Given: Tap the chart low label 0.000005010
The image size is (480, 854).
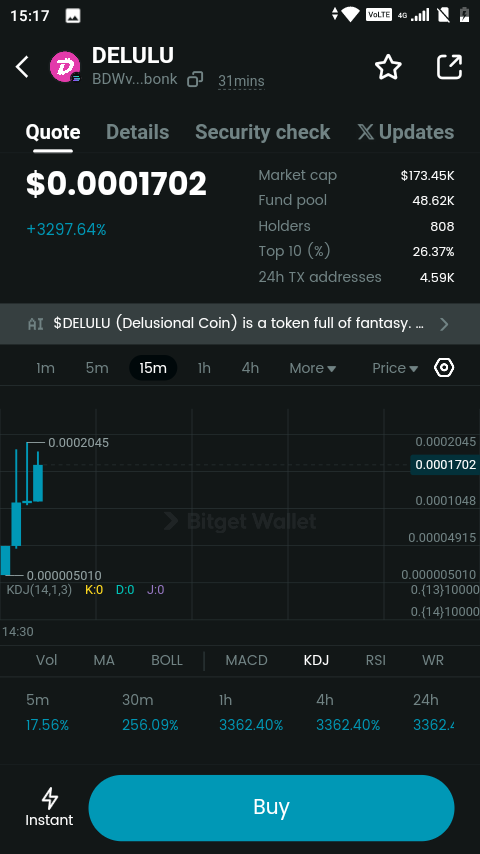Looking at the screenshot, I should click(64, 576).
